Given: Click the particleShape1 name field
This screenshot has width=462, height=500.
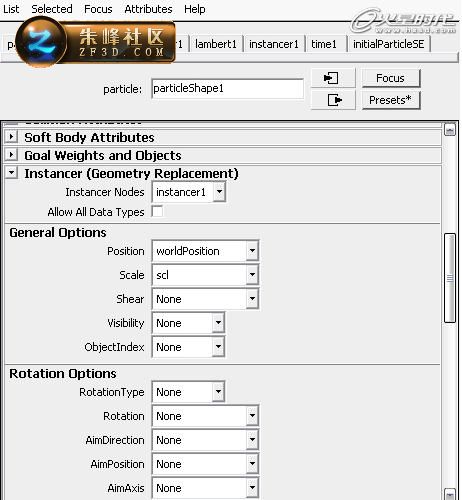Looking at the screenshot, I should coord(227,89).
